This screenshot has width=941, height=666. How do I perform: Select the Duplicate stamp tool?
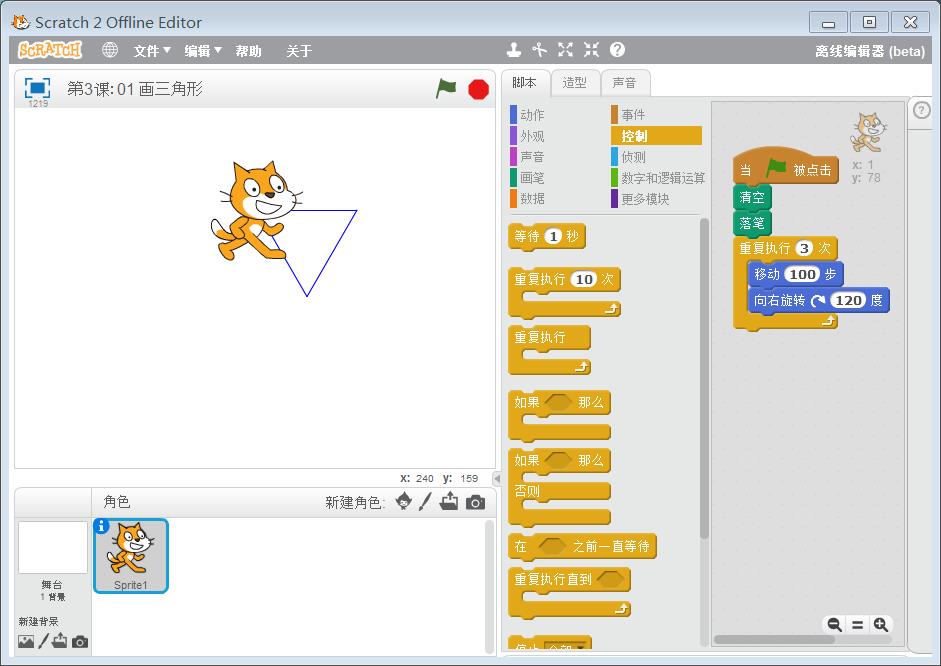514,50
